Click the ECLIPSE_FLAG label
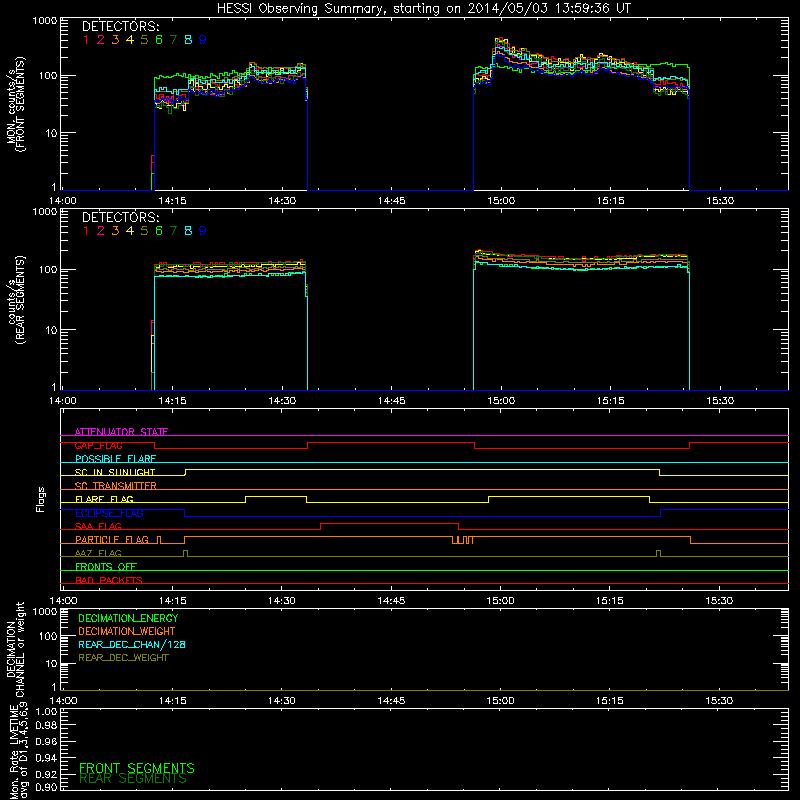Screen dimensions: 800x800 [x=109, y=513]
